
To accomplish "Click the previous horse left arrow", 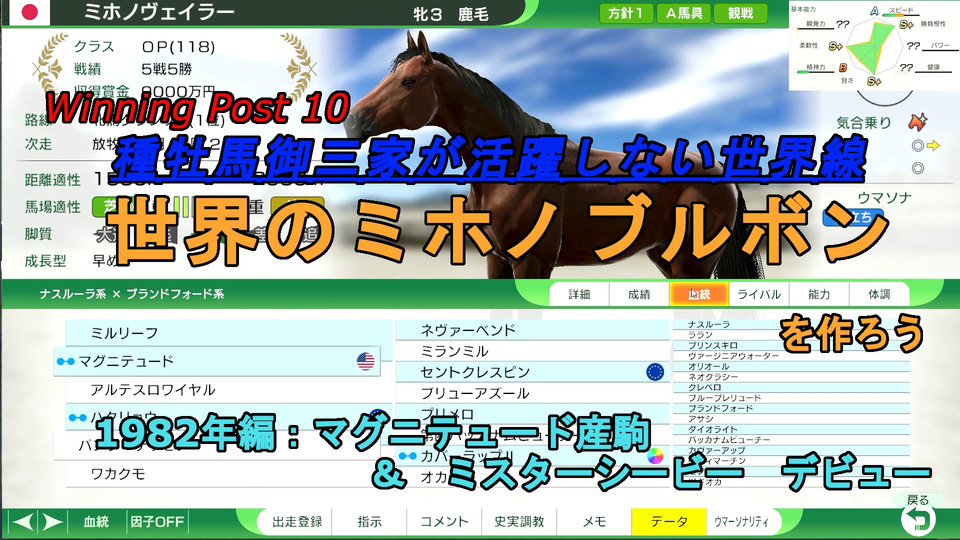I will tap(23, 522).
